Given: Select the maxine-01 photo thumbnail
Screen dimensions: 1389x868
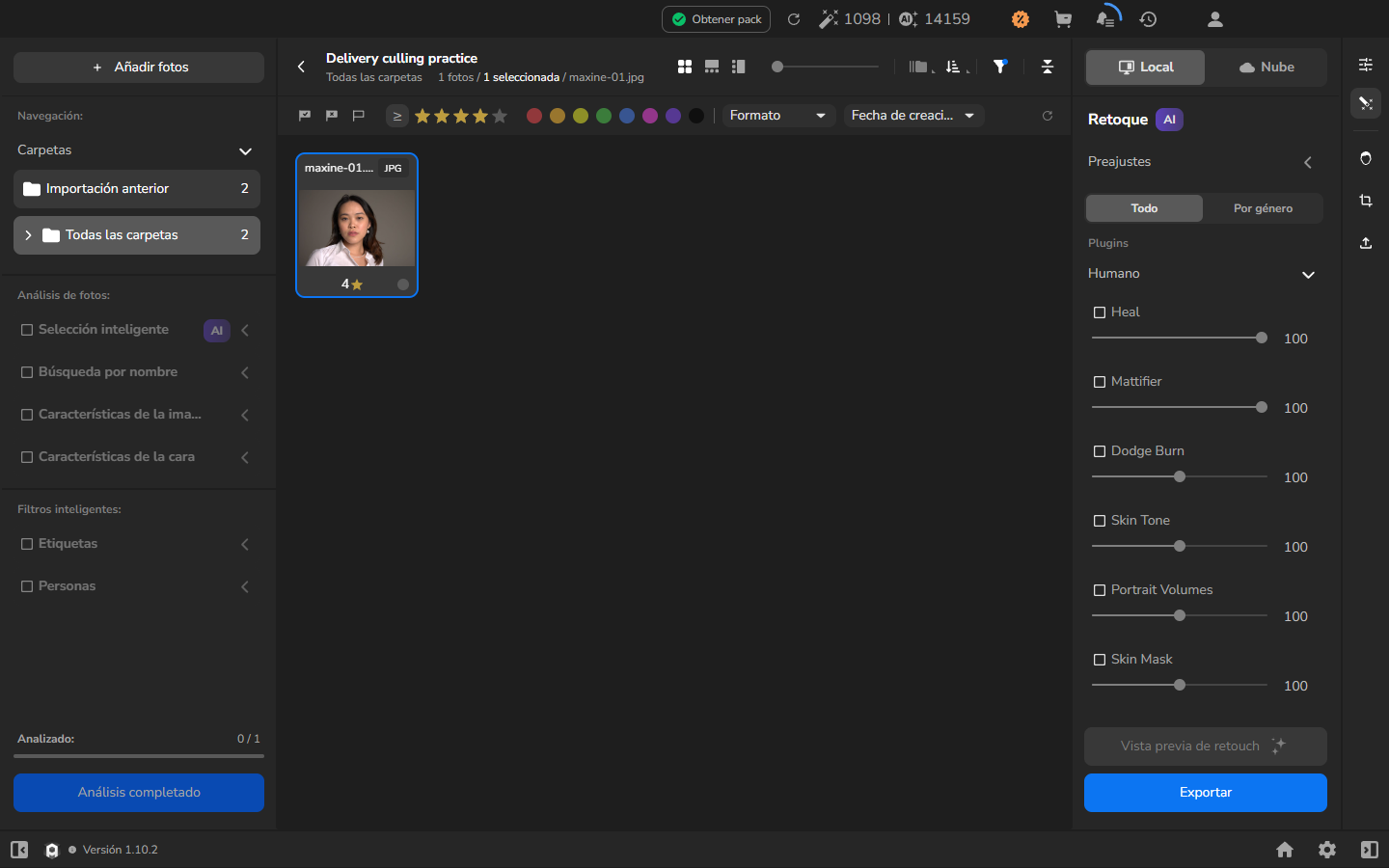Looking at the screenshot, I should pyautogui.click(x=357, y=226).
